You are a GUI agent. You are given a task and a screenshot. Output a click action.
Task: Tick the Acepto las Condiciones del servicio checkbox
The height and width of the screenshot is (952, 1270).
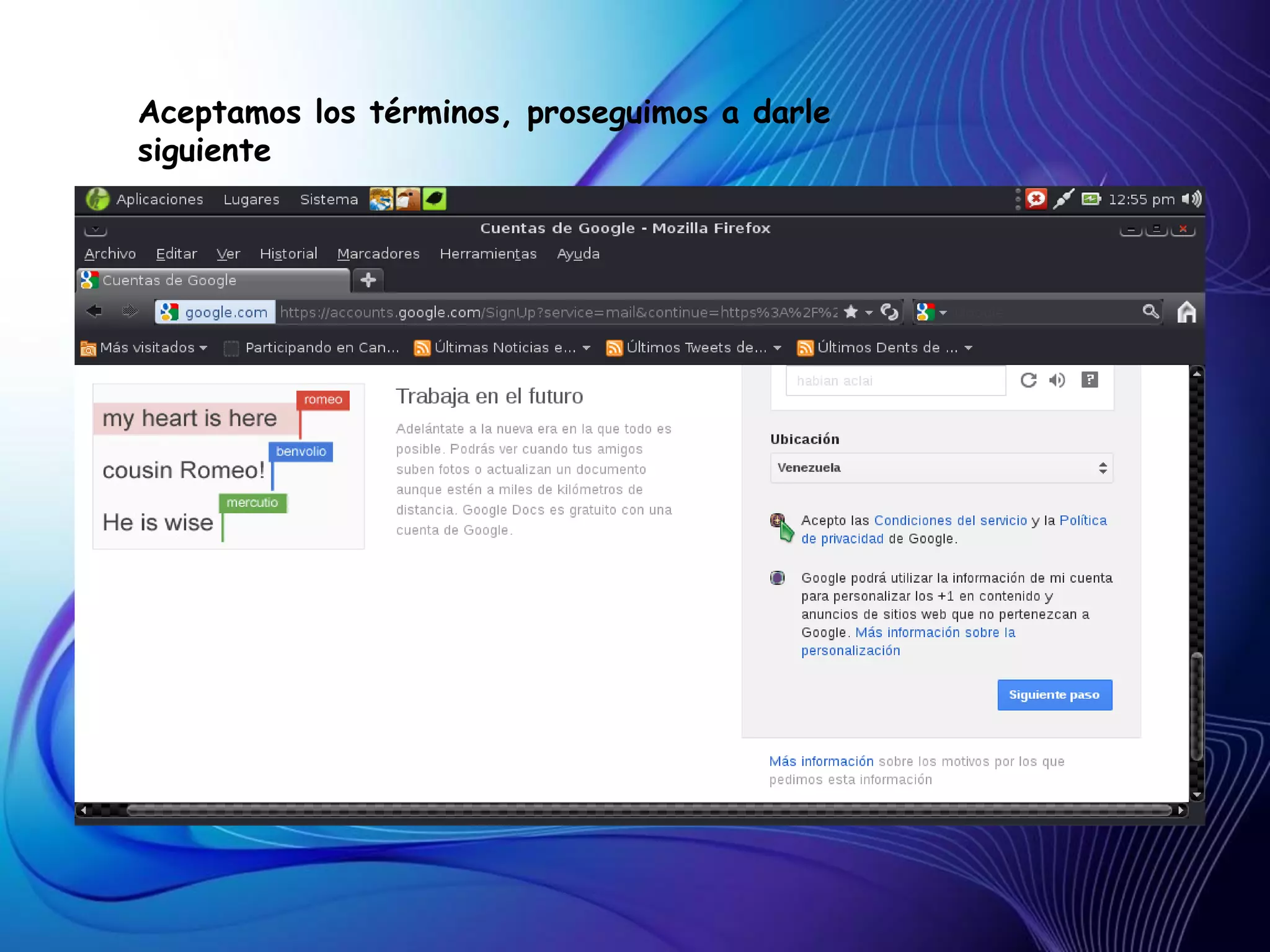click(777, 521)
